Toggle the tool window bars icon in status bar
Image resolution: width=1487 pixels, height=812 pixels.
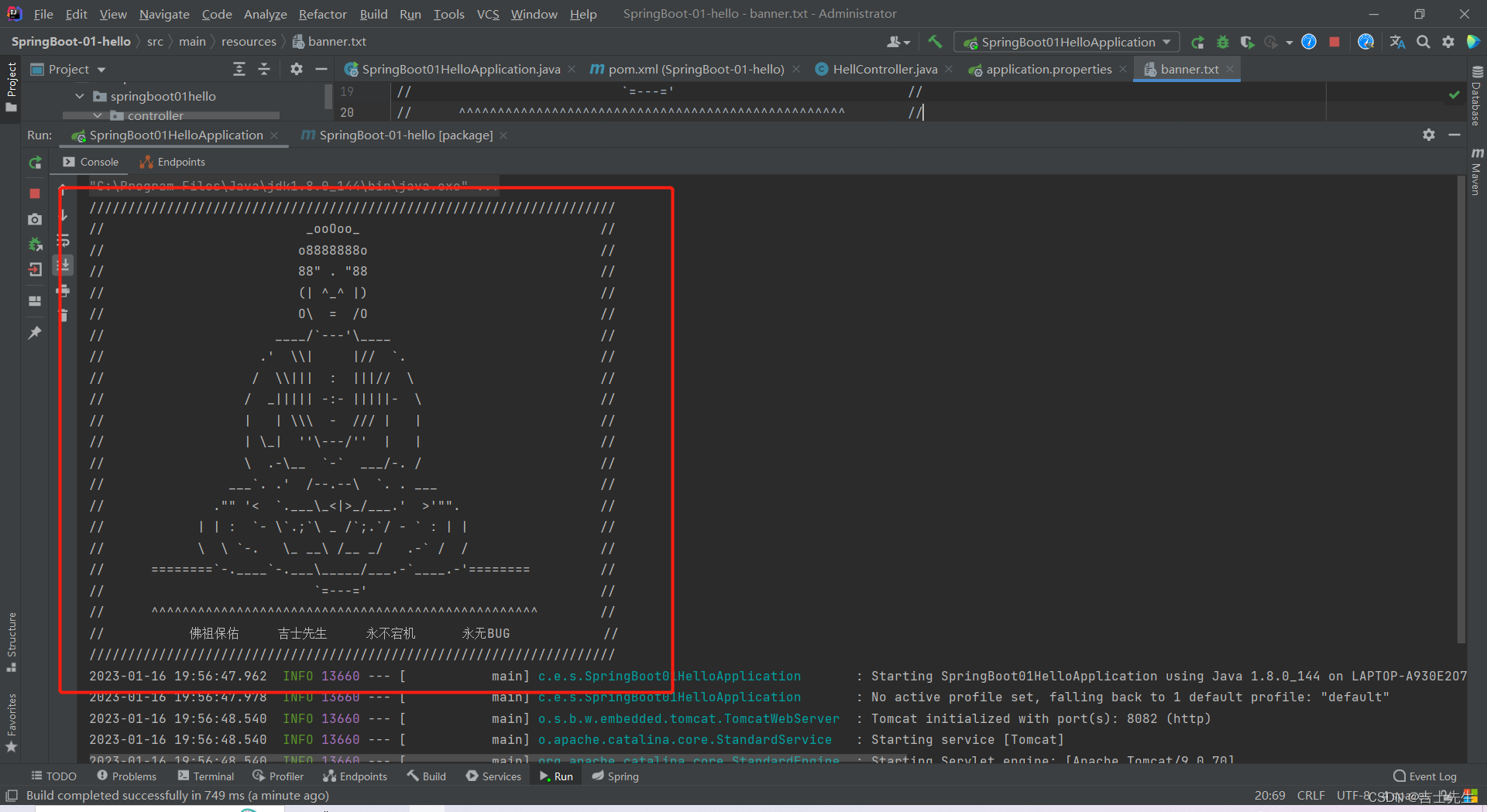(12, 796)
